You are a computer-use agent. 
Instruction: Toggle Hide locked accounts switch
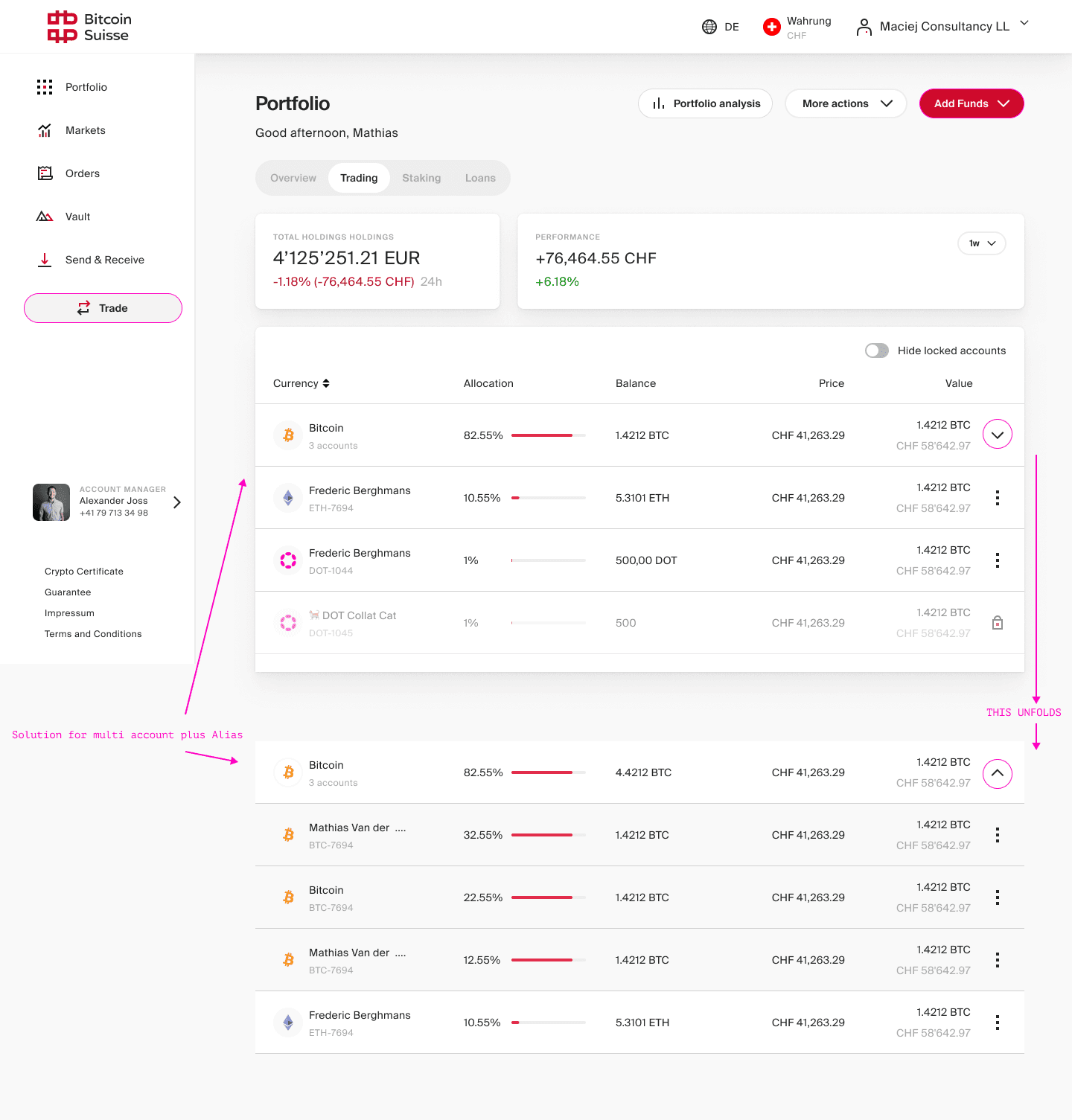877,351
